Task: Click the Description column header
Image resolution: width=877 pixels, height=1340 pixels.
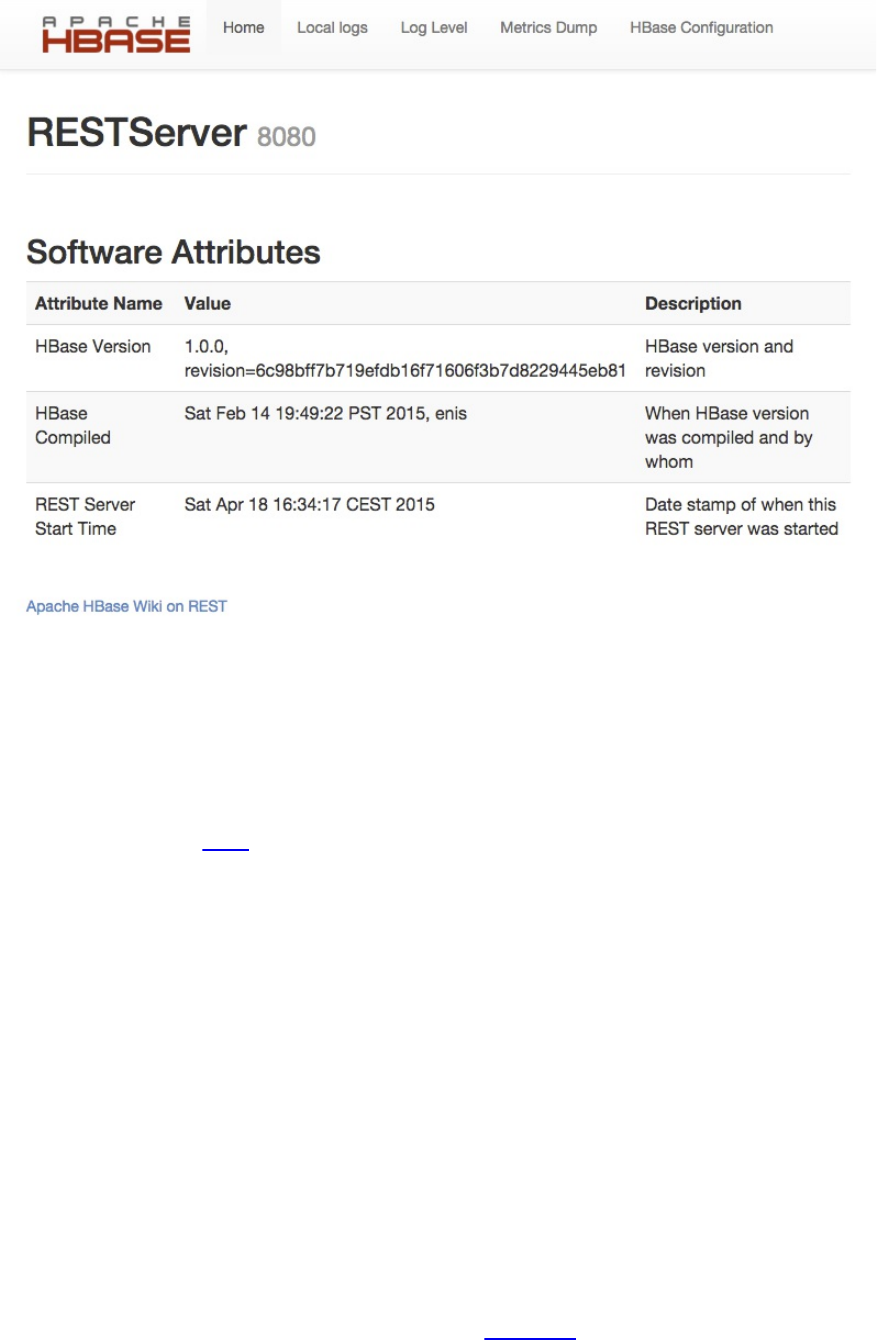Action: (x=693, y=303)
